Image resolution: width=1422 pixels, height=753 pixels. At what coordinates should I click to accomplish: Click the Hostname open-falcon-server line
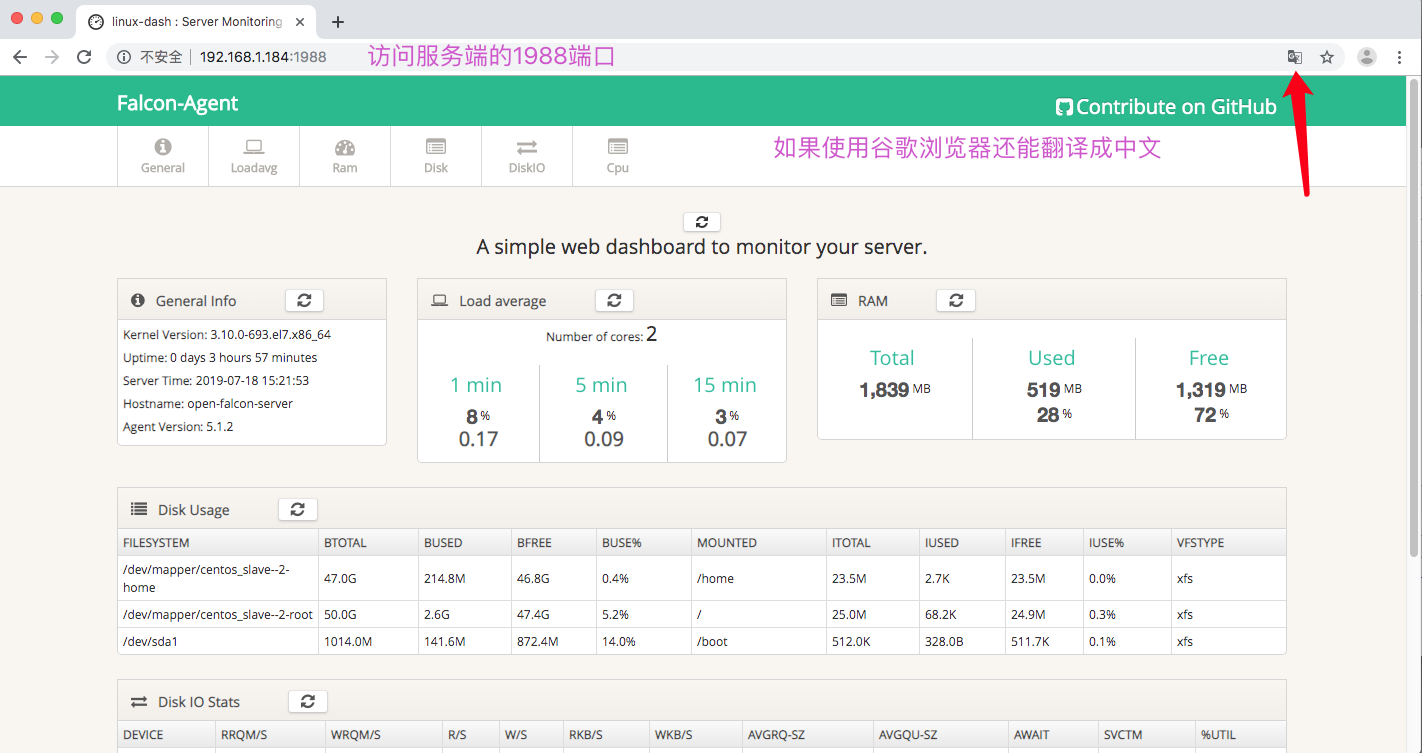tap(208, 404)
